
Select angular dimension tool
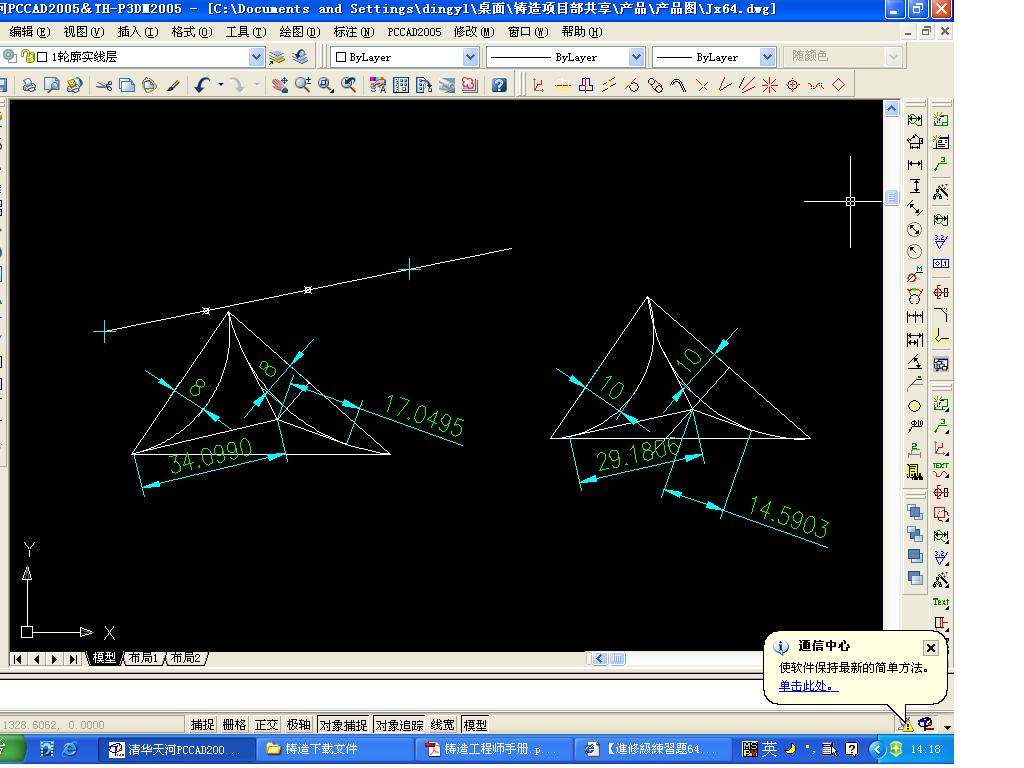pos(915,362)
